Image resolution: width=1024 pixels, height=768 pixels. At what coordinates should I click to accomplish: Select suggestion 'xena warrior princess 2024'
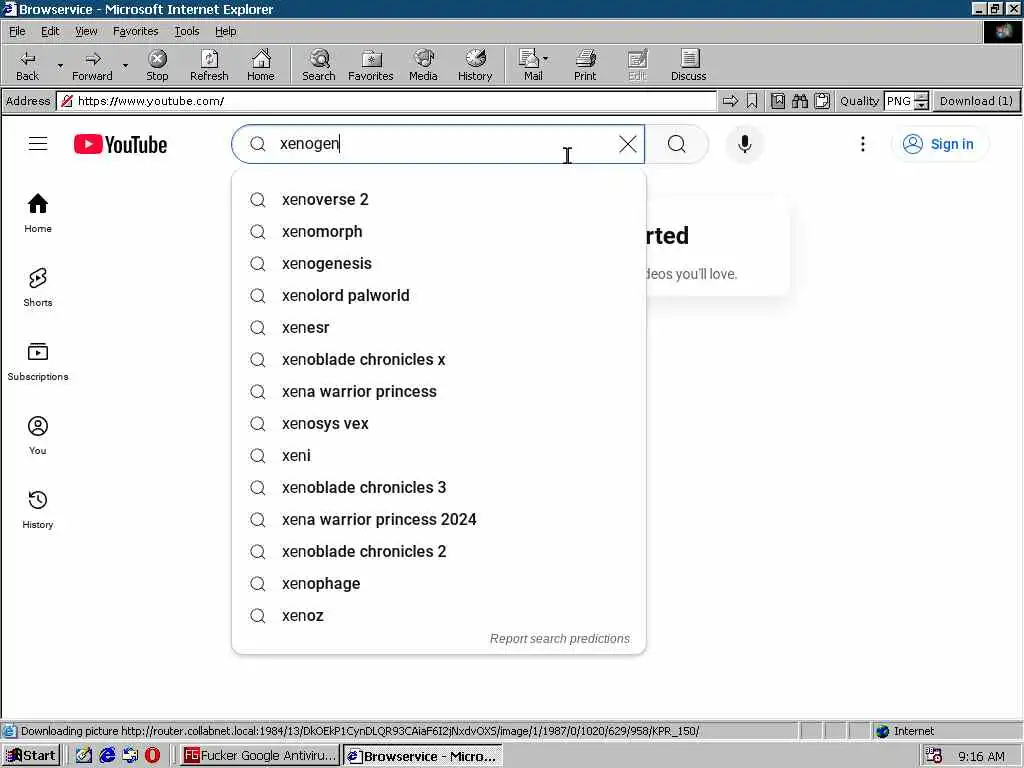(x=439, y=519)
